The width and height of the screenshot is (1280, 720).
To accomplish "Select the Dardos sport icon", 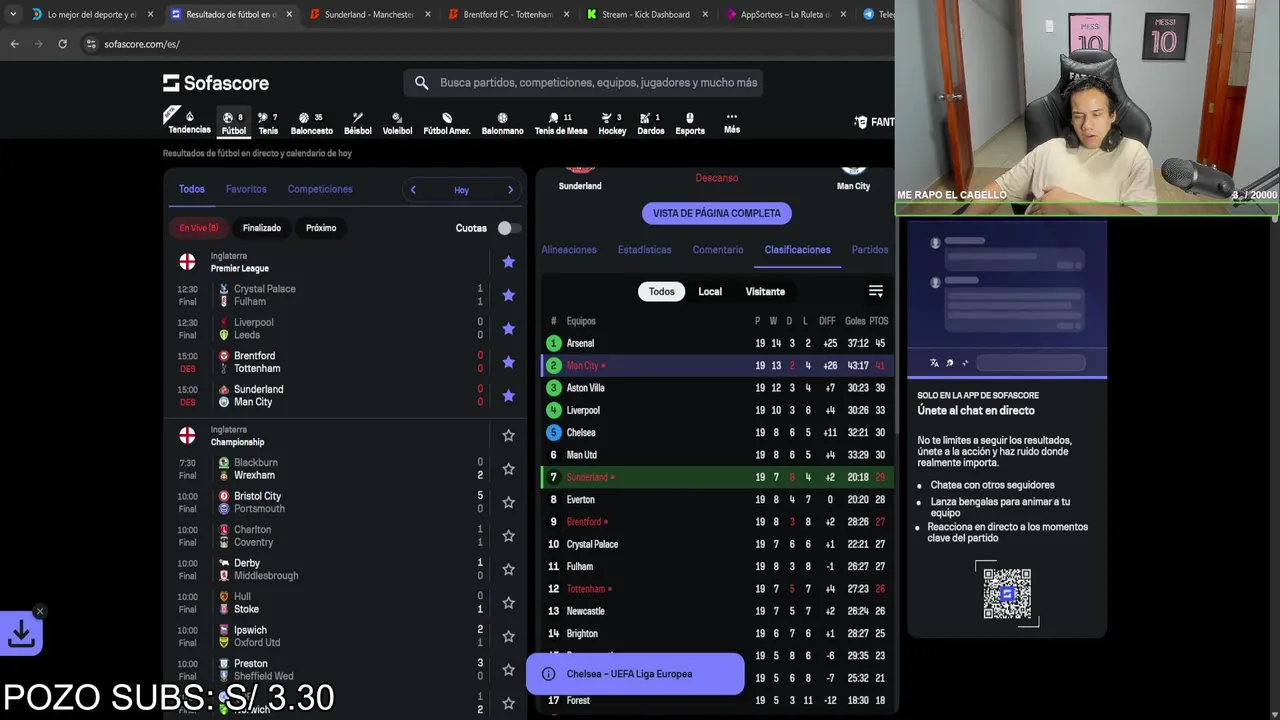I will [x=650, y=123].
